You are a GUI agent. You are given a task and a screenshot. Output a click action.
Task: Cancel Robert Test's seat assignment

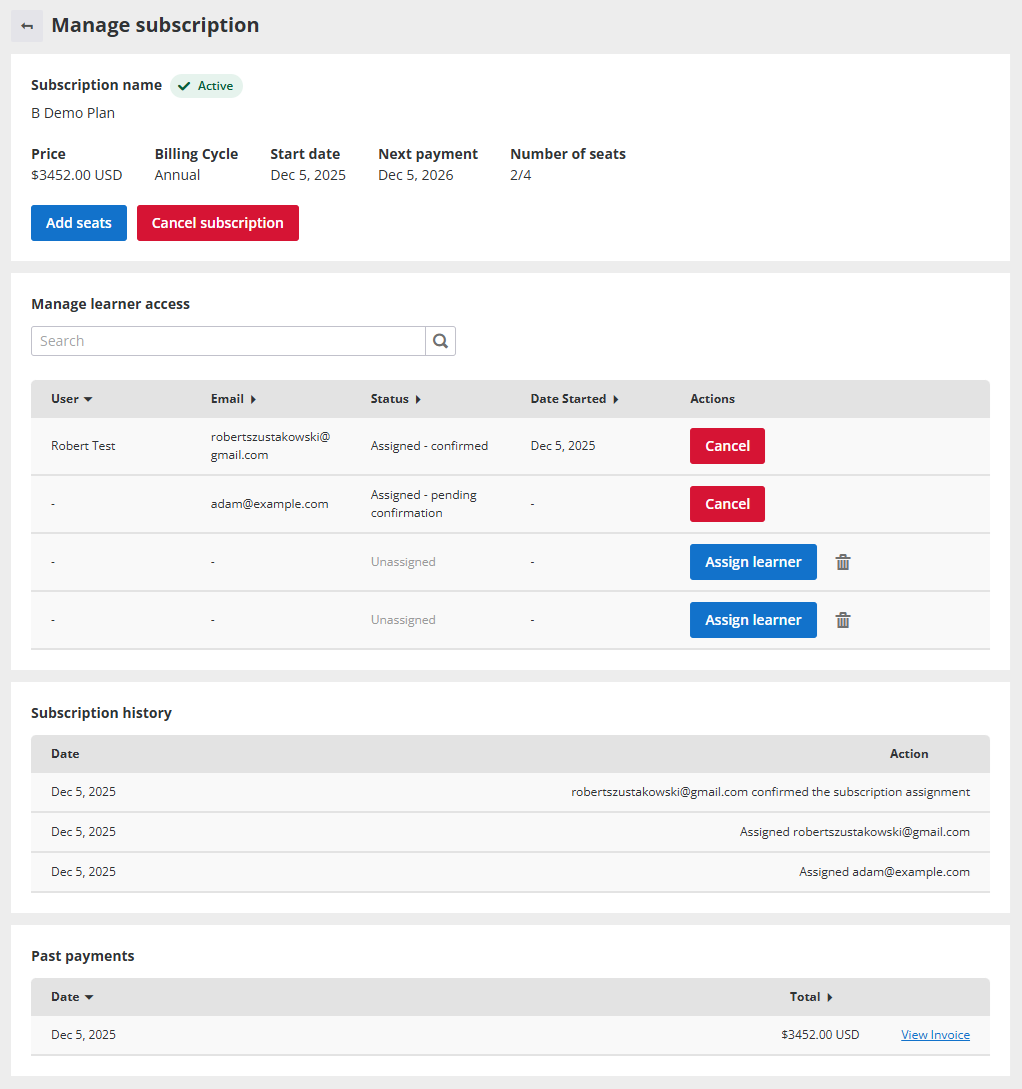(x=727, y=446)
